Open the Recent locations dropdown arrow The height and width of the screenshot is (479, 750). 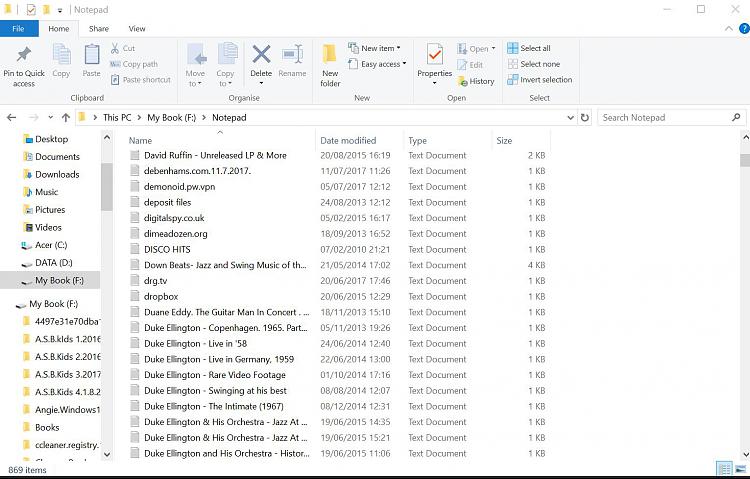click(x=51, y=117)
